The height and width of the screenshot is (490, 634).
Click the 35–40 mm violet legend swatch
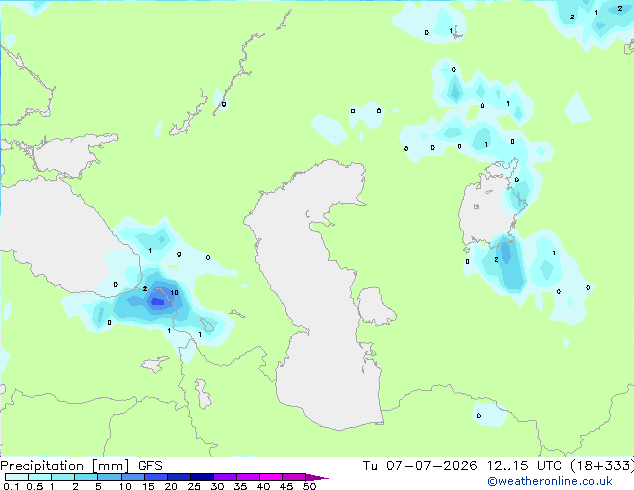tap(248, 477)
